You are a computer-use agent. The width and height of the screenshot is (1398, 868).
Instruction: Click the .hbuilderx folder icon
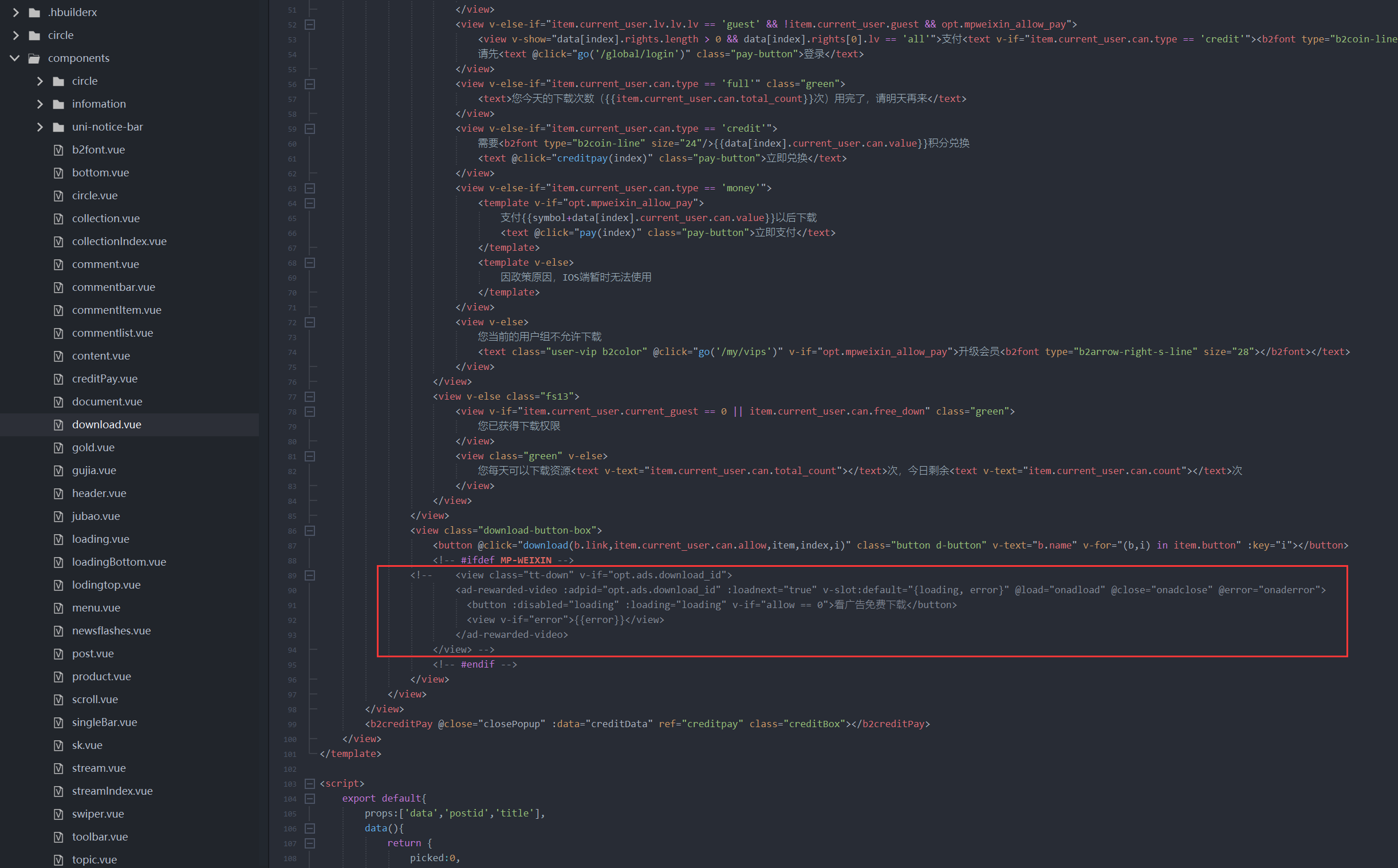[x=34, y=12]
